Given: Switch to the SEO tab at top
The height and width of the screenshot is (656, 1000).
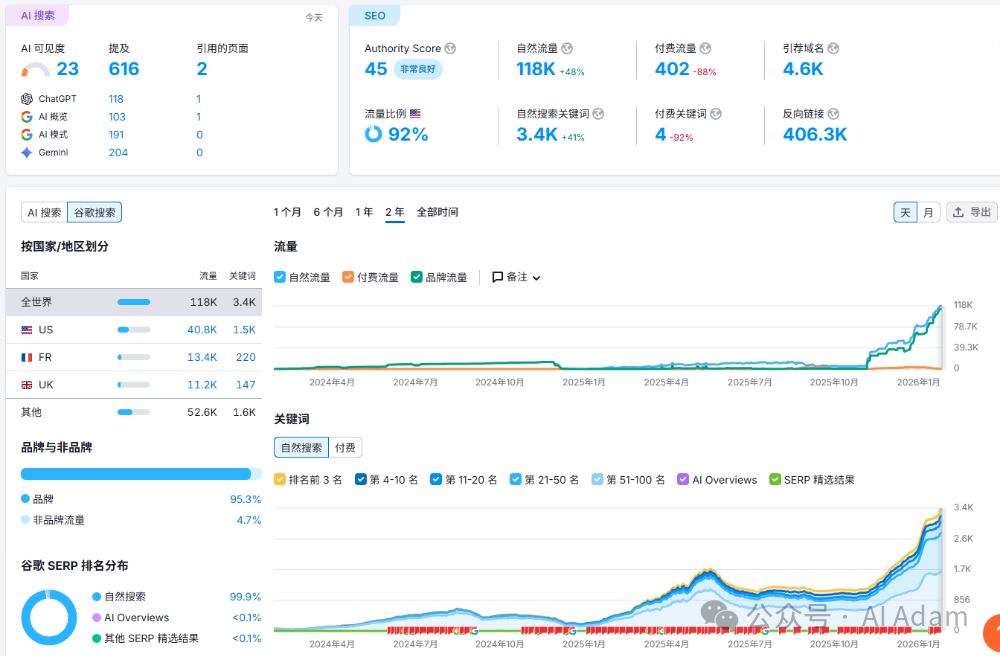Looking at the screenshot, I should pyautogui.click(x=374, y=15).
